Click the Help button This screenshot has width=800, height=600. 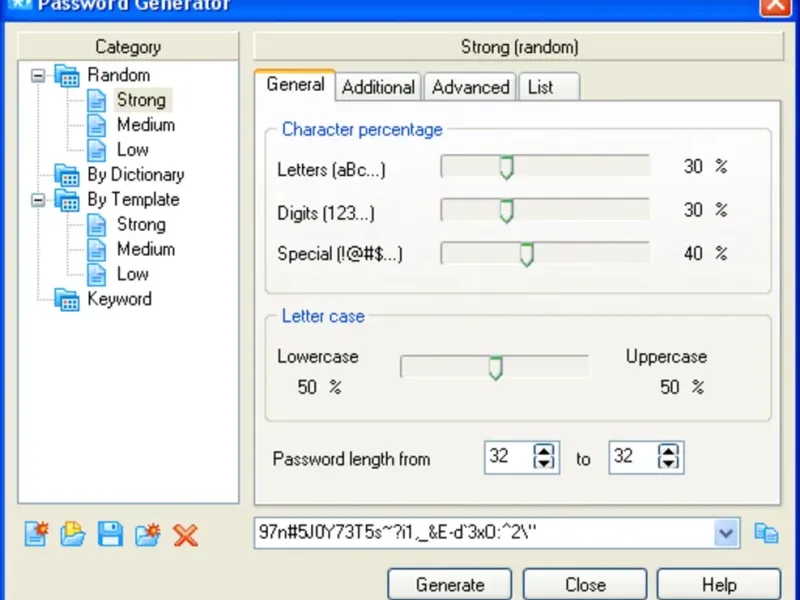719,585
